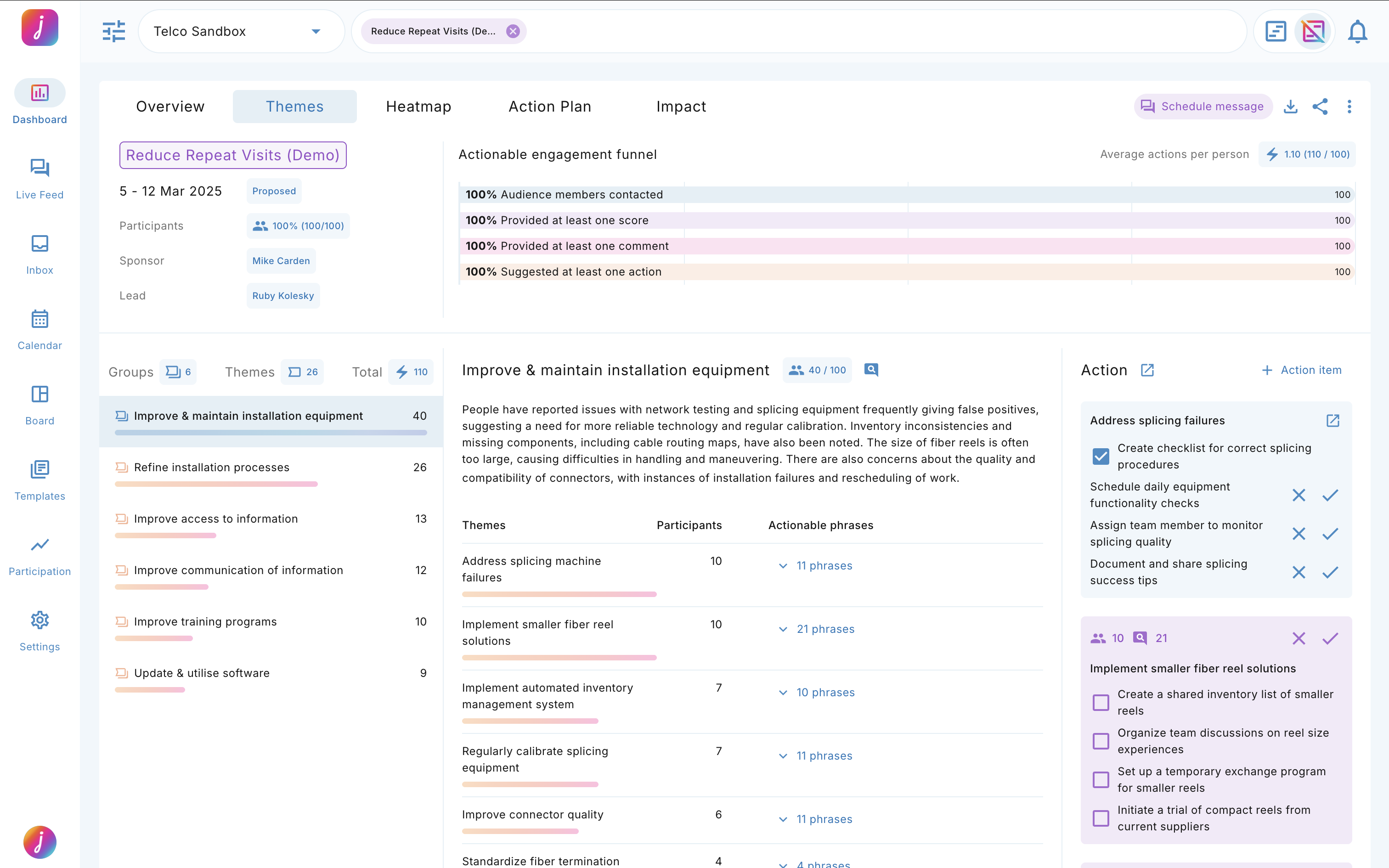Reject Schedule daily equipment functionality checks
Viewport: 1389px width, 868px height.
point(1299,495)
